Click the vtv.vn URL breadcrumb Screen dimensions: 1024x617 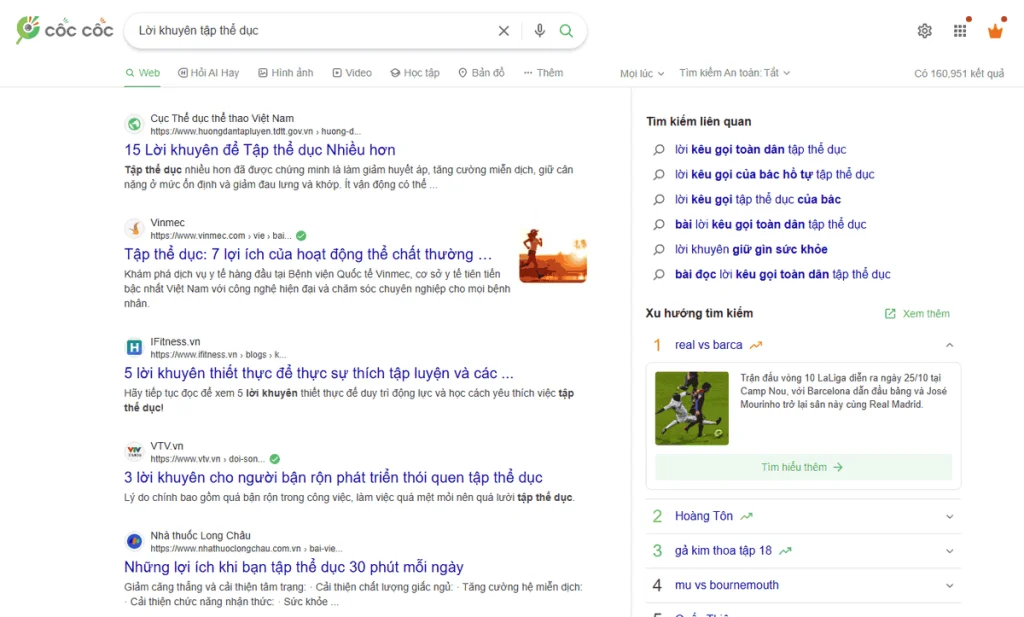tap(208, 459)
